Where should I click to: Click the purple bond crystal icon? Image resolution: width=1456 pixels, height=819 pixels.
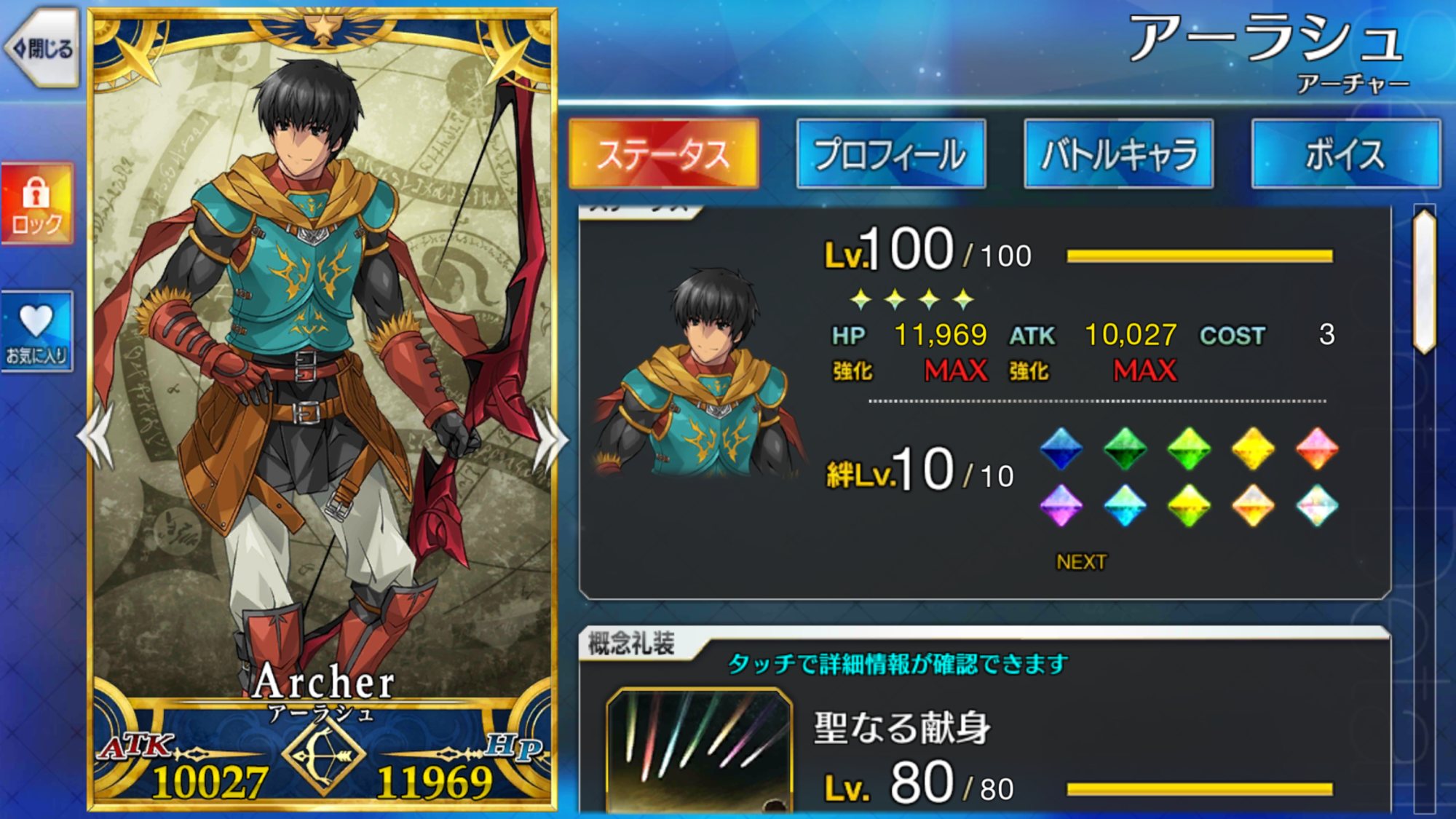point(1061,505)
